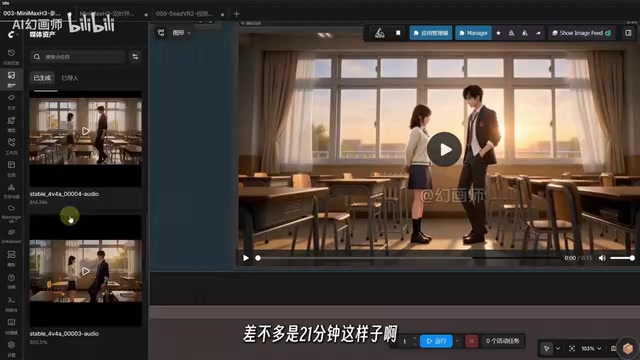Select the 已导入 imported assets tab
640x360 pixels.
70,78
